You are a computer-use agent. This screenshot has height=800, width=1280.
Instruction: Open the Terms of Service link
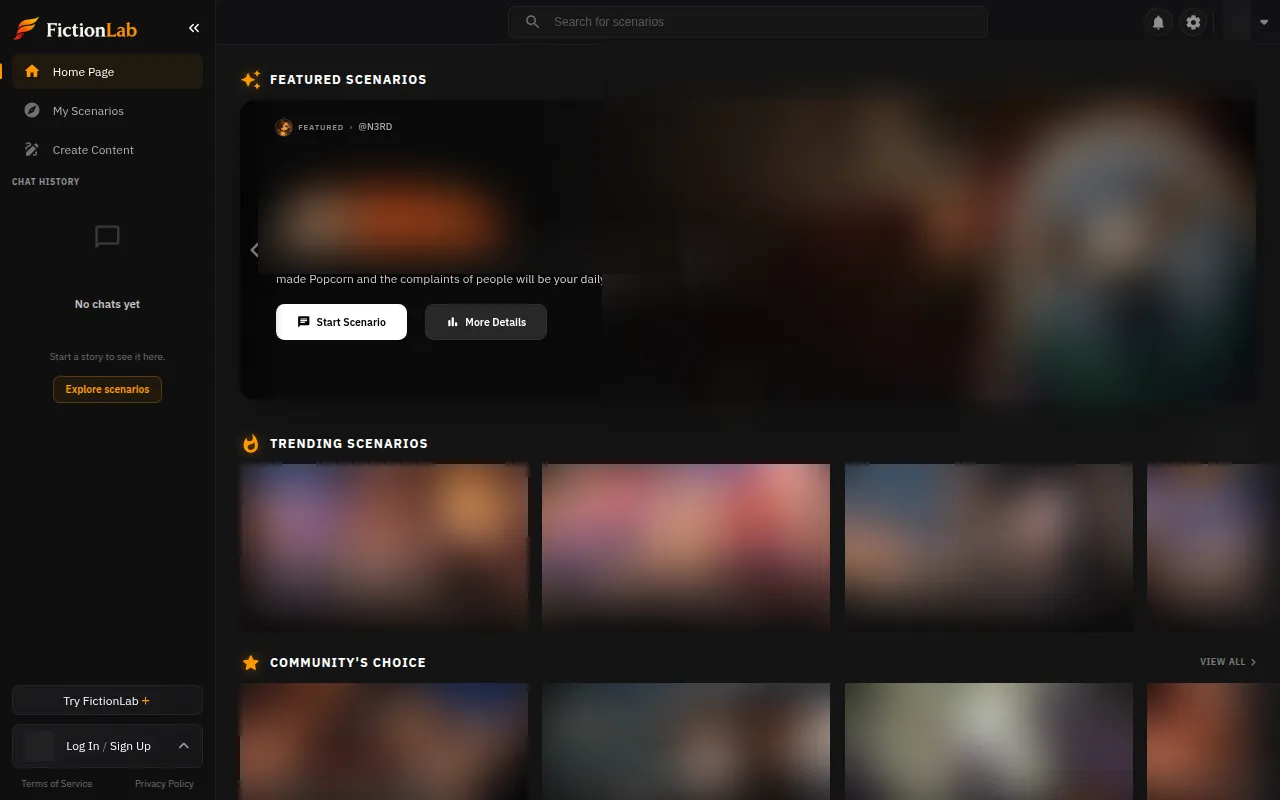(x=57, y=784)
